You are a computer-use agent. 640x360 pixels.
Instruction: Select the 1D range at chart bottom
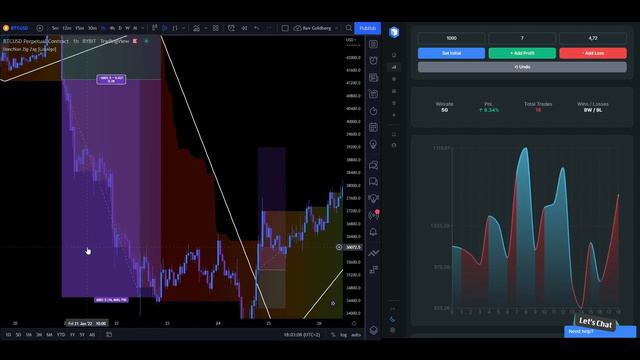tap(8, 335)
